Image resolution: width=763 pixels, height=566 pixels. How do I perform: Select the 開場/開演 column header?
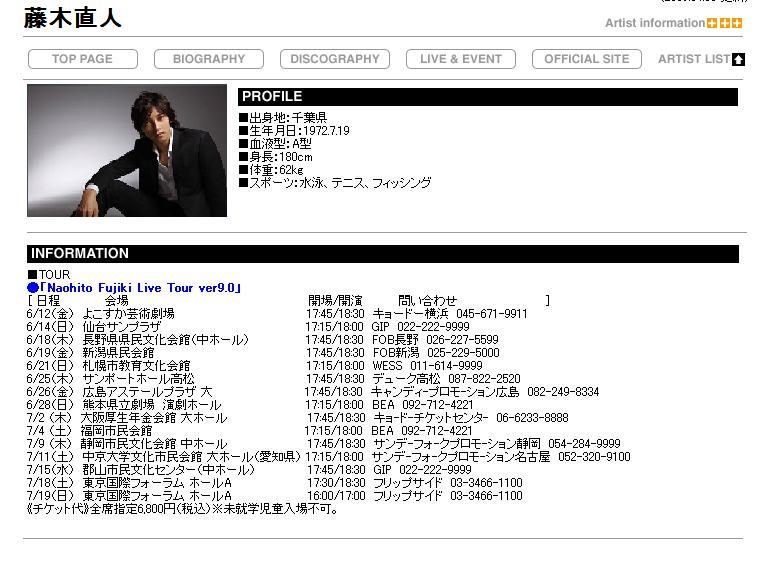335,301
